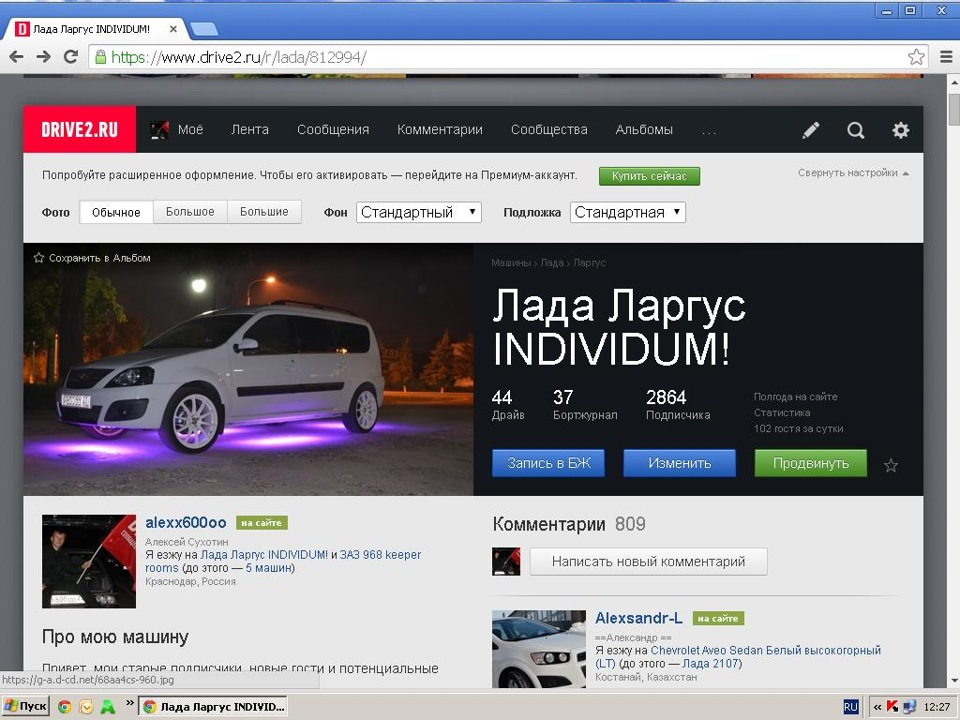Open the 5 машин link
Image resolution: width=960 pixels, height=720 pixels.
(268, 568)
